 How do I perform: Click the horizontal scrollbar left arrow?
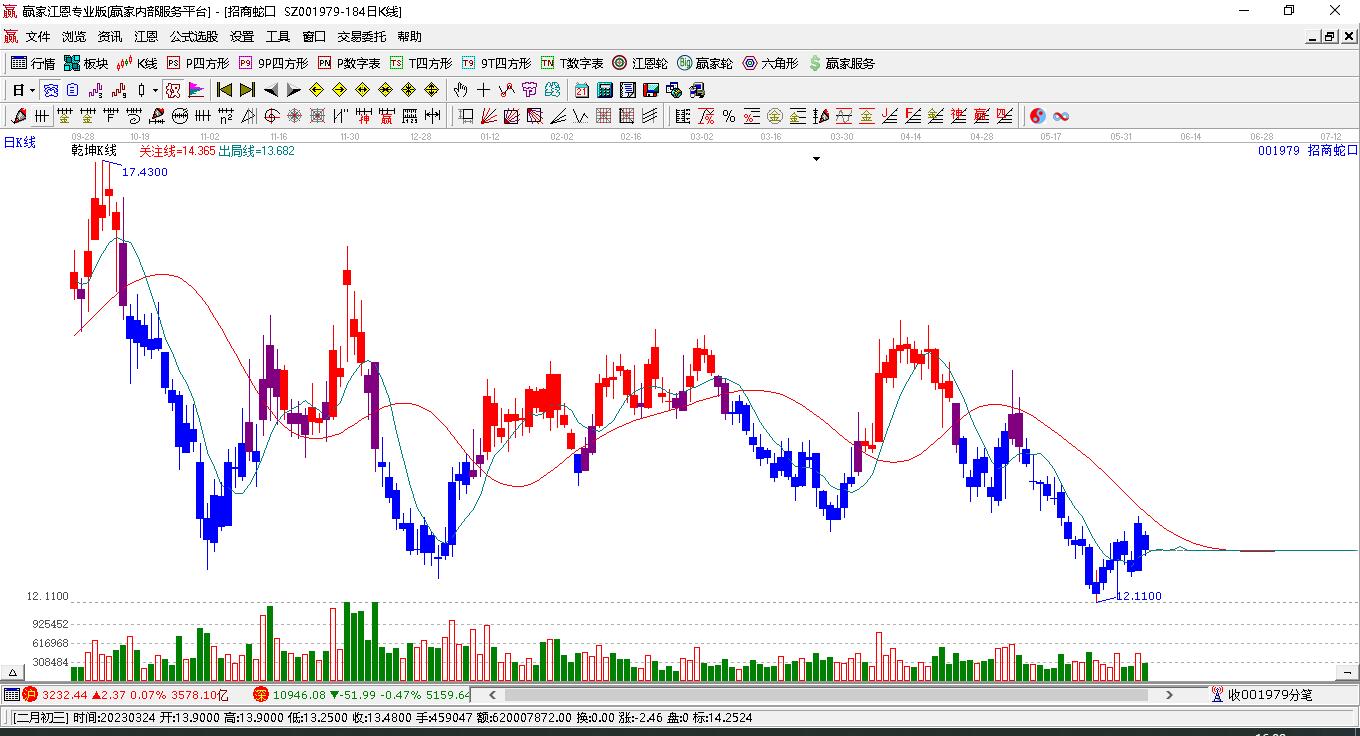click(x=492, y=694)
